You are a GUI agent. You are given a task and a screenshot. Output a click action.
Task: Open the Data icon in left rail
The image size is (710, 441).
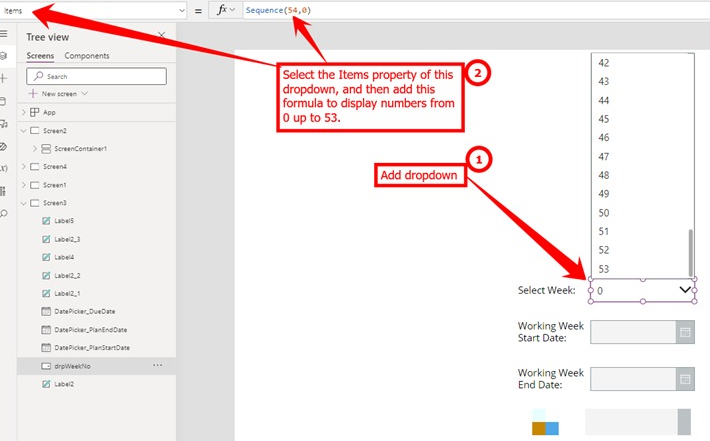[3, 101]
